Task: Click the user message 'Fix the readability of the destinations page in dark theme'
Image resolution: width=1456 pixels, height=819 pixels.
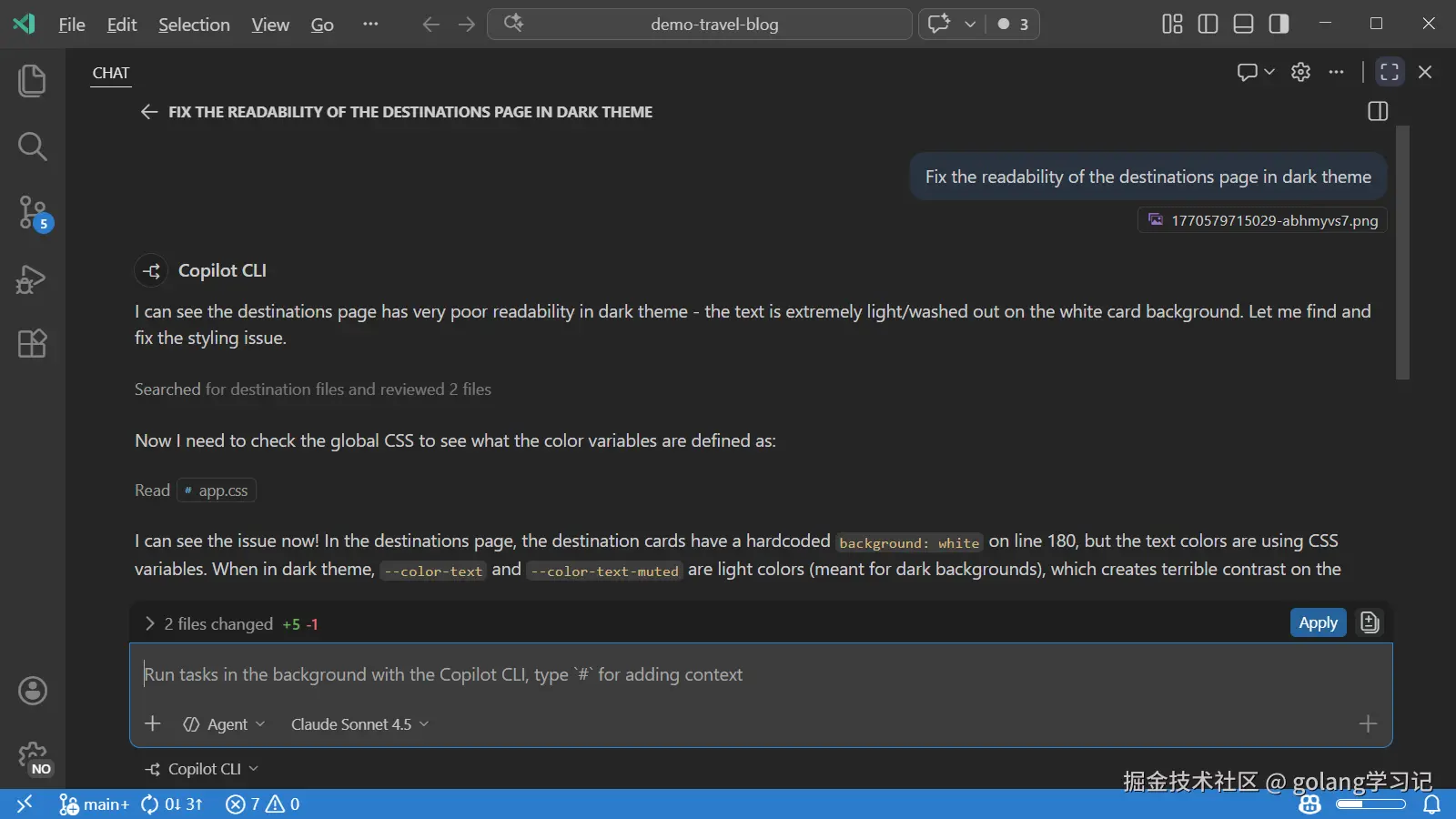Action: [1148, 177]
